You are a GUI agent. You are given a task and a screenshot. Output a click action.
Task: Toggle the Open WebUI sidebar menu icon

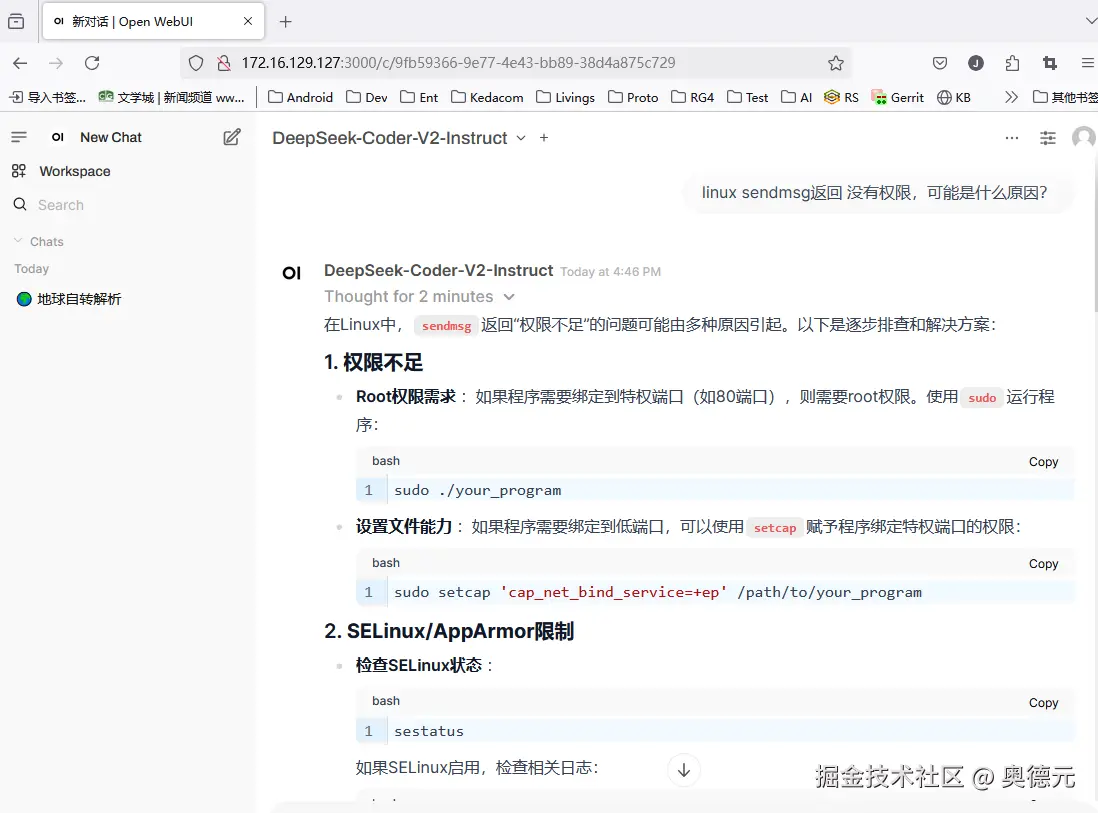point(19,137)
